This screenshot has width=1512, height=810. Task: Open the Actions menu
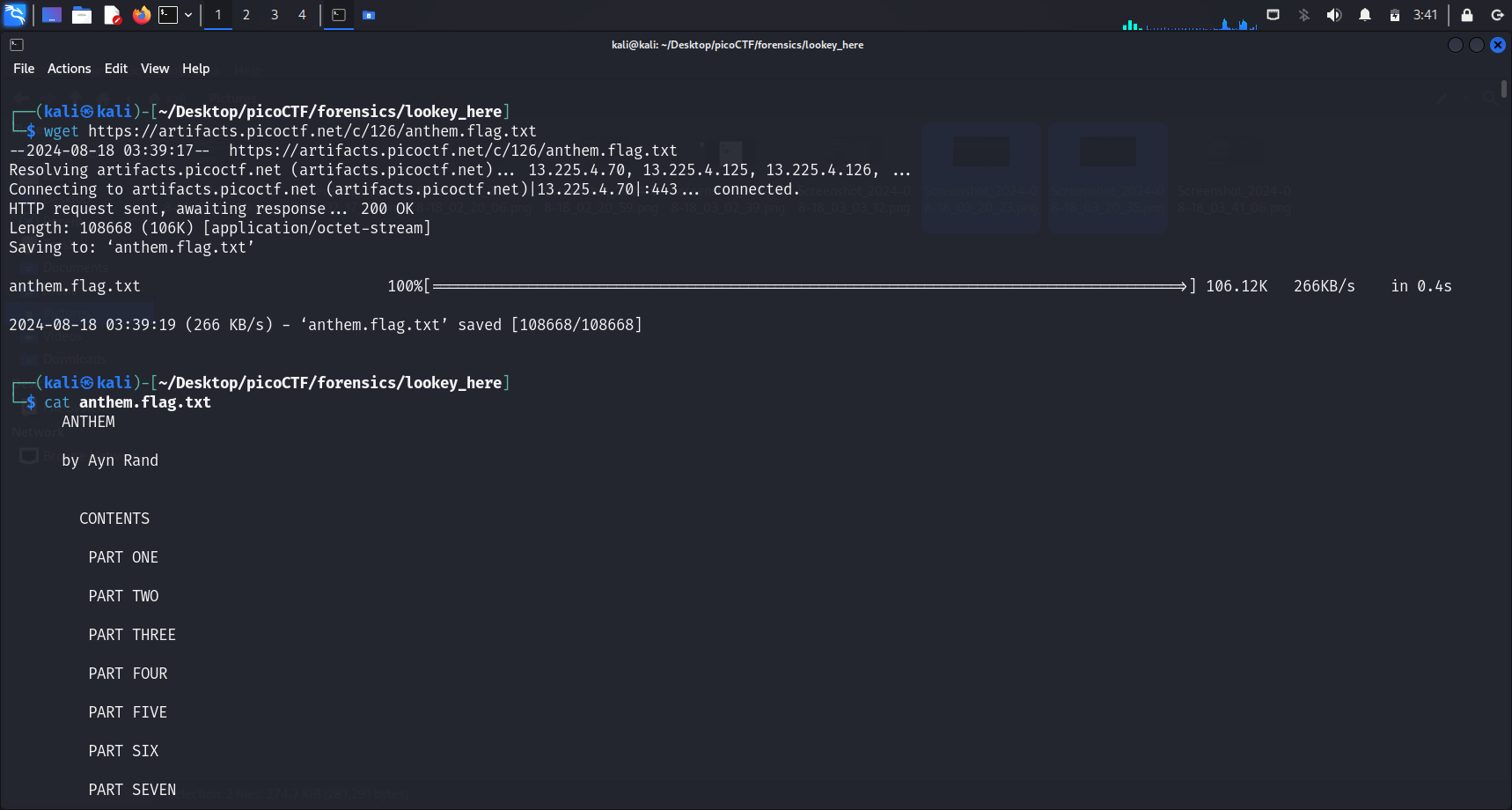70,69
